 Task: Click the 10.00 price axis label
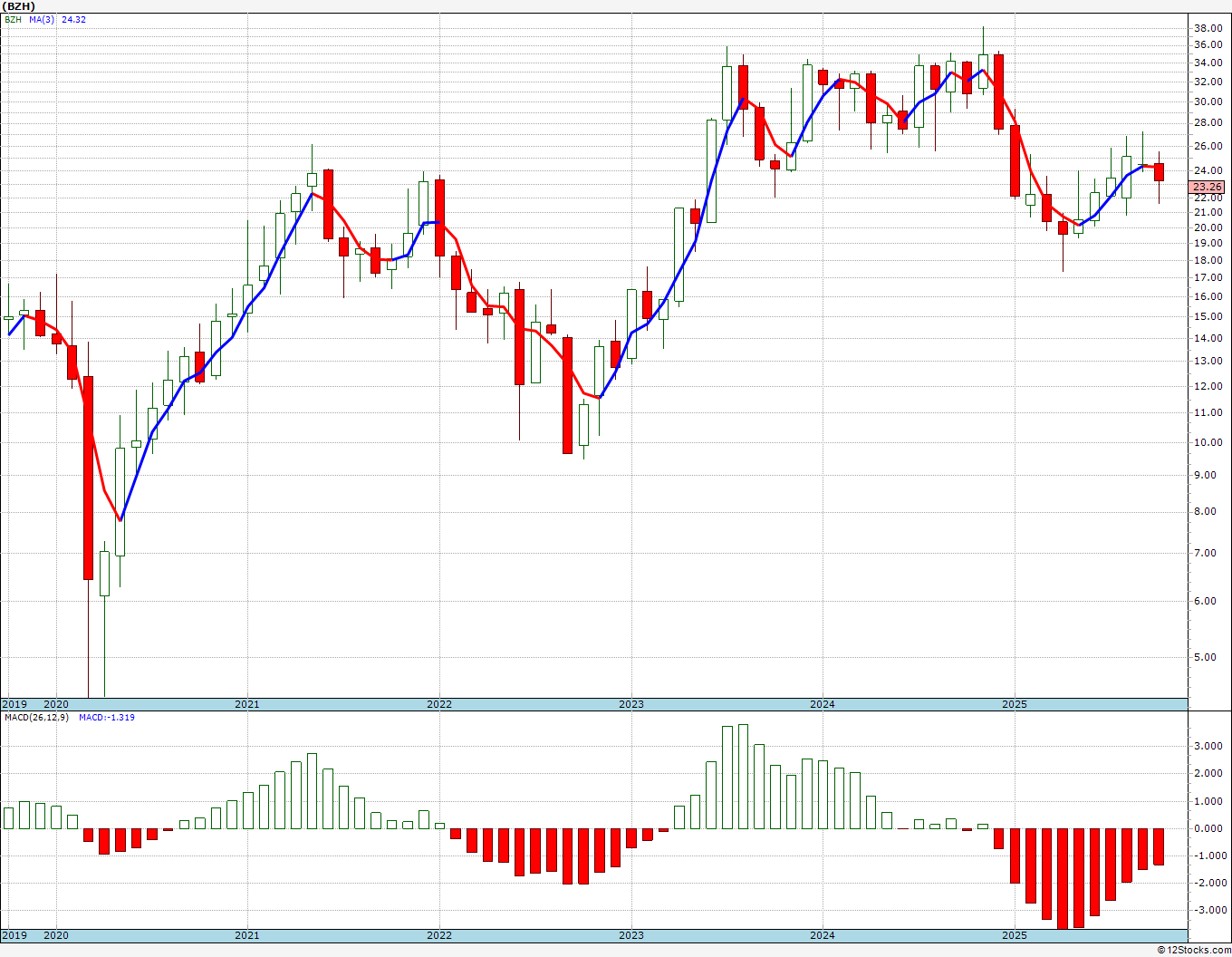click(x=1208, y=442)
